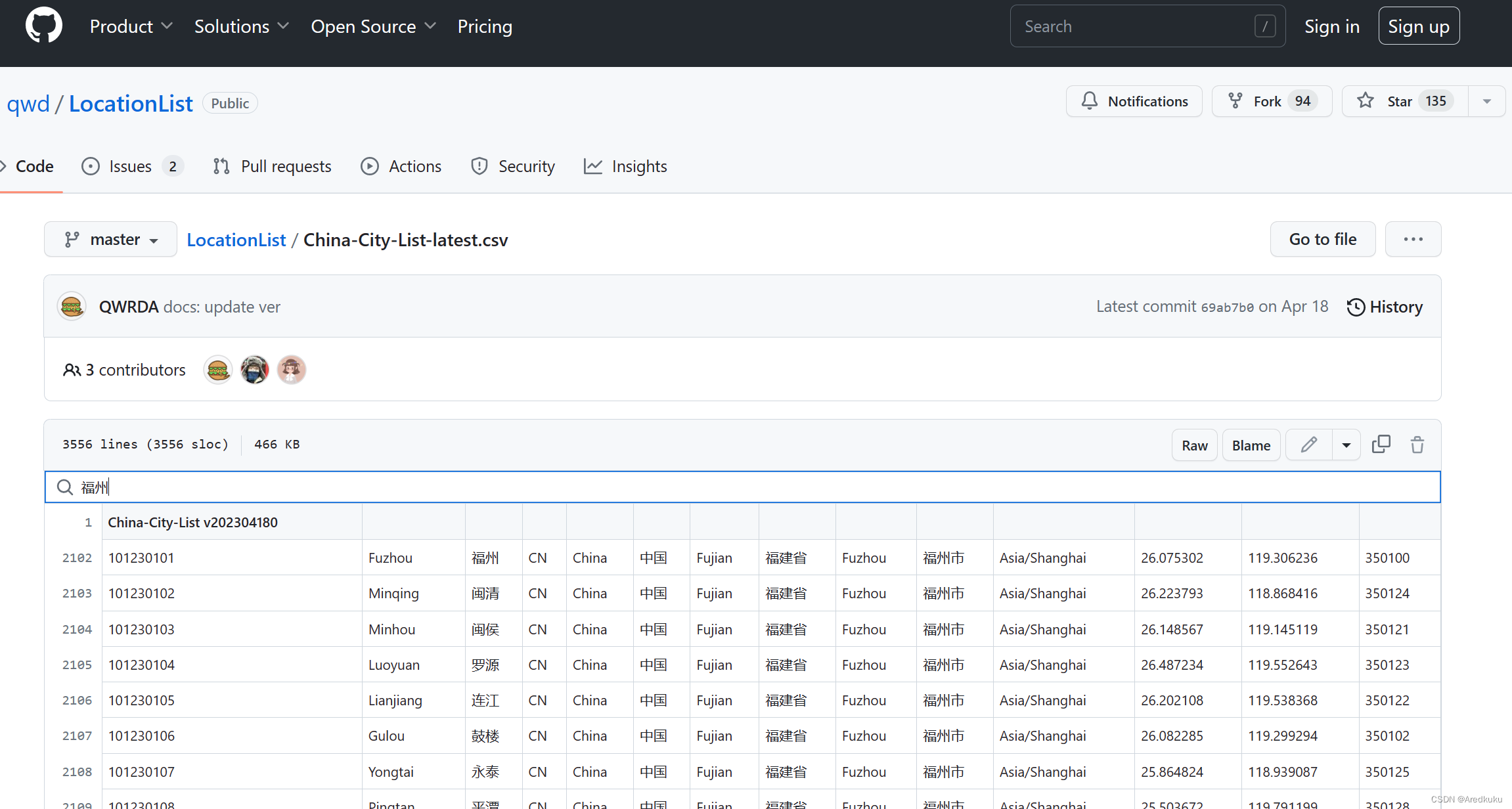
Task: Open the edit options dropdown caret
Action: [1346, 445]
